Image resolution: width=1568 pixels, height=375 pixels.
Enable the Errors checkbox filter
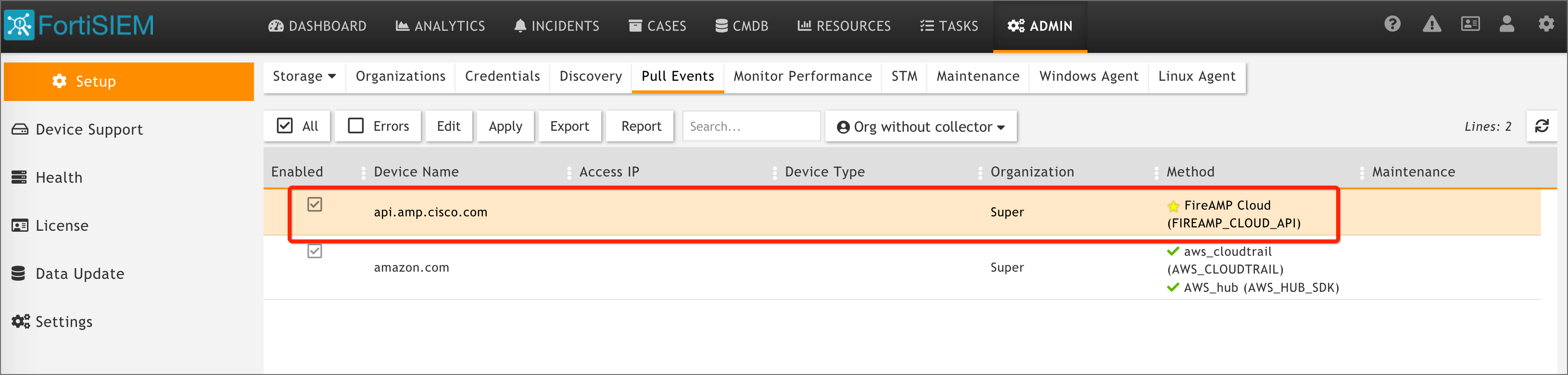(x=355, y=126)
